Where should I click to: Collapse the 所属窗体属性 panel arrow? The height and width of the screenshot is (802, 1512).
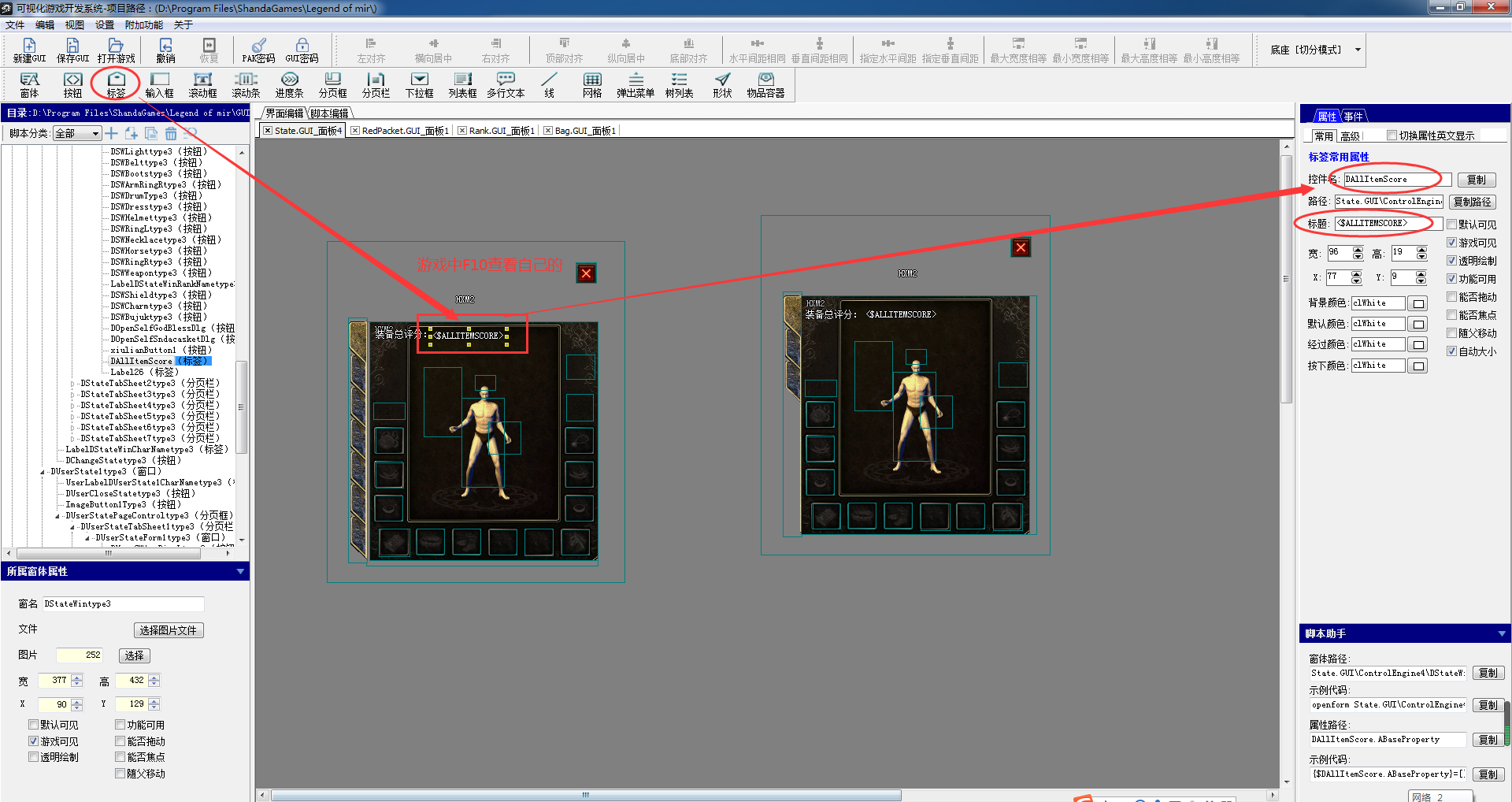240,571
